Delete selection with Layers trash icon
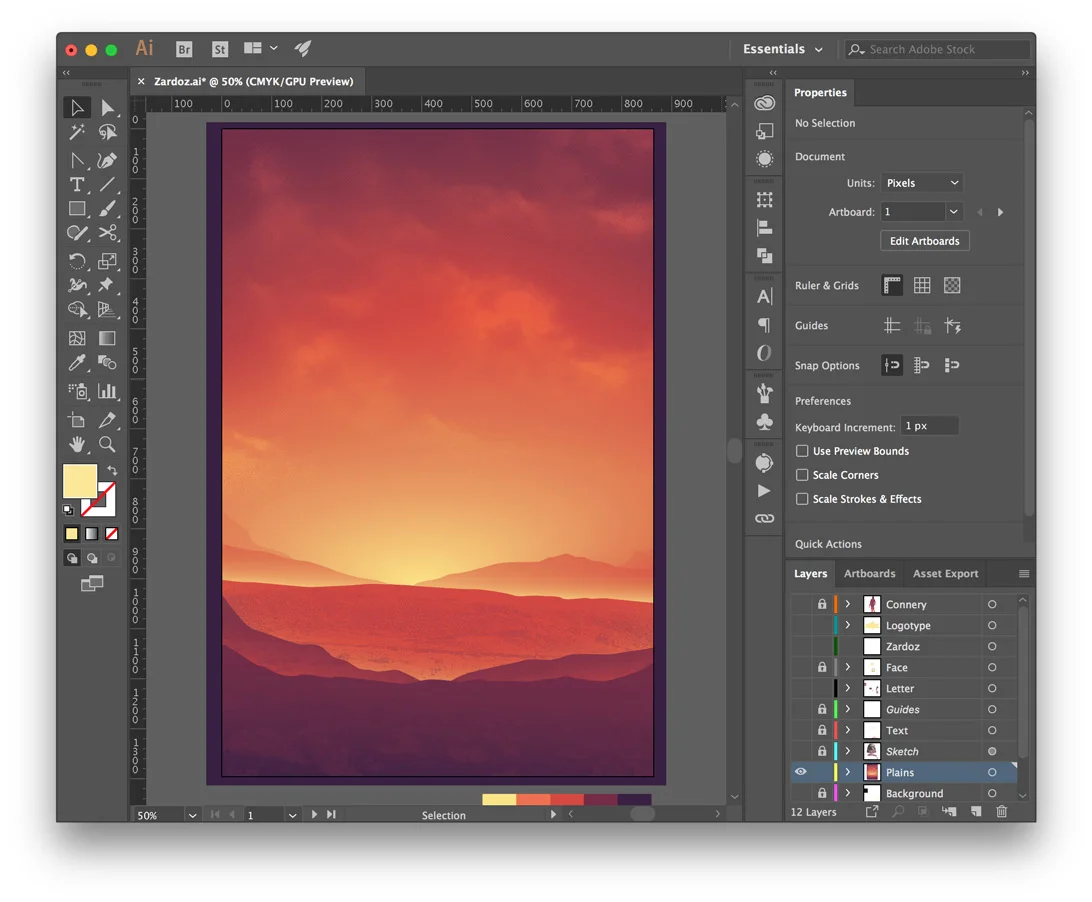 (x=1001, y=811)
